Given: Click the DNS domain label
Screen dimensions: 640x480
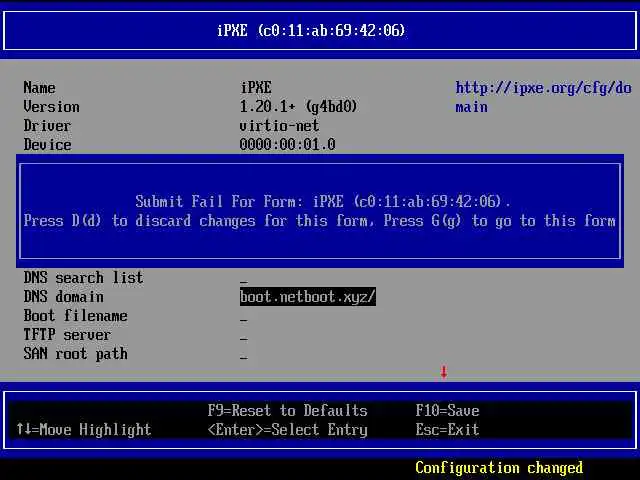Looking at the screenshot, I should point(63,297).
